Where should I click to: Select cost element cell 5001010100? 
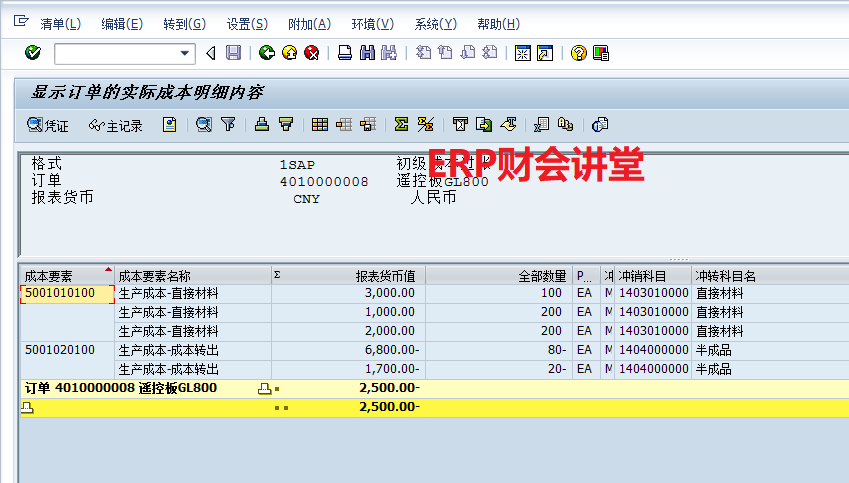click(x=60, y=293)
